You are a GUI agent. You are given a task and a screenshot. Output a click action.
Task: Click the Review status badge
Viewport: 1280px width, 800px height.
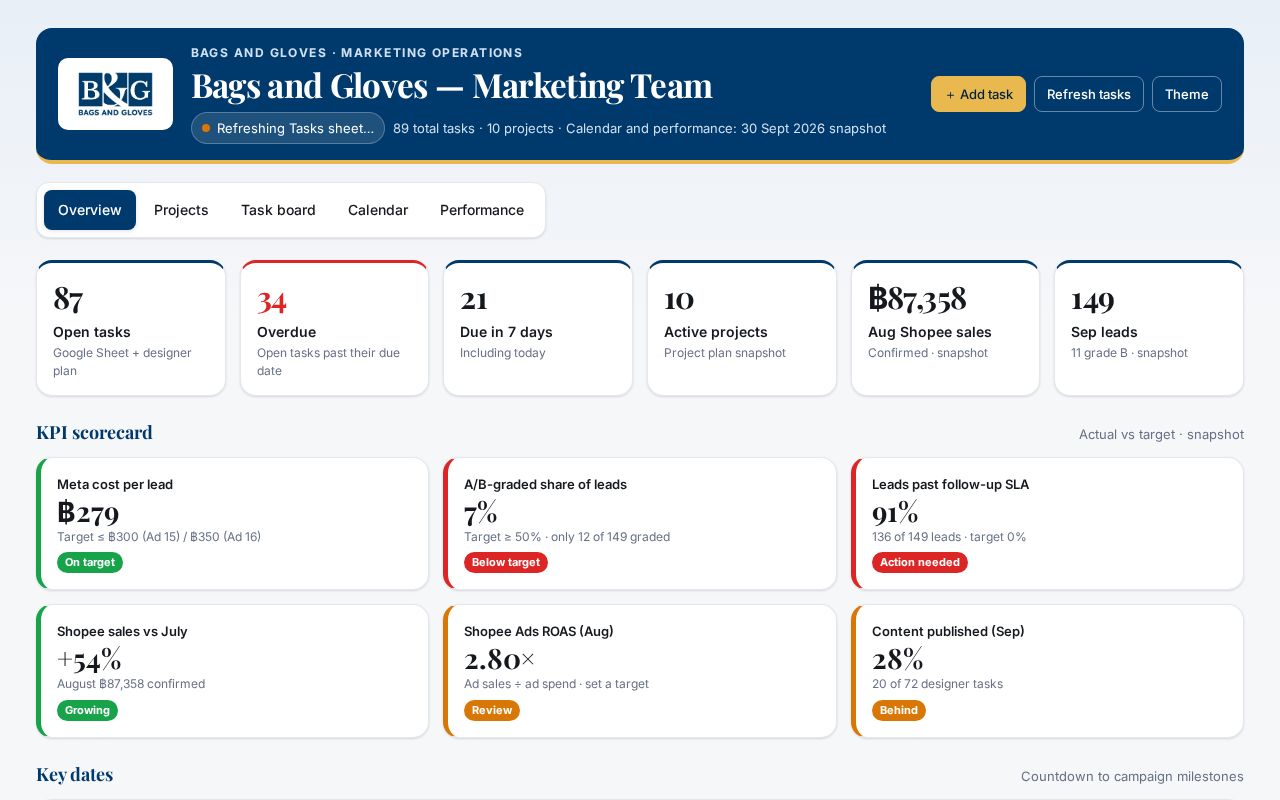click(492, 710)
